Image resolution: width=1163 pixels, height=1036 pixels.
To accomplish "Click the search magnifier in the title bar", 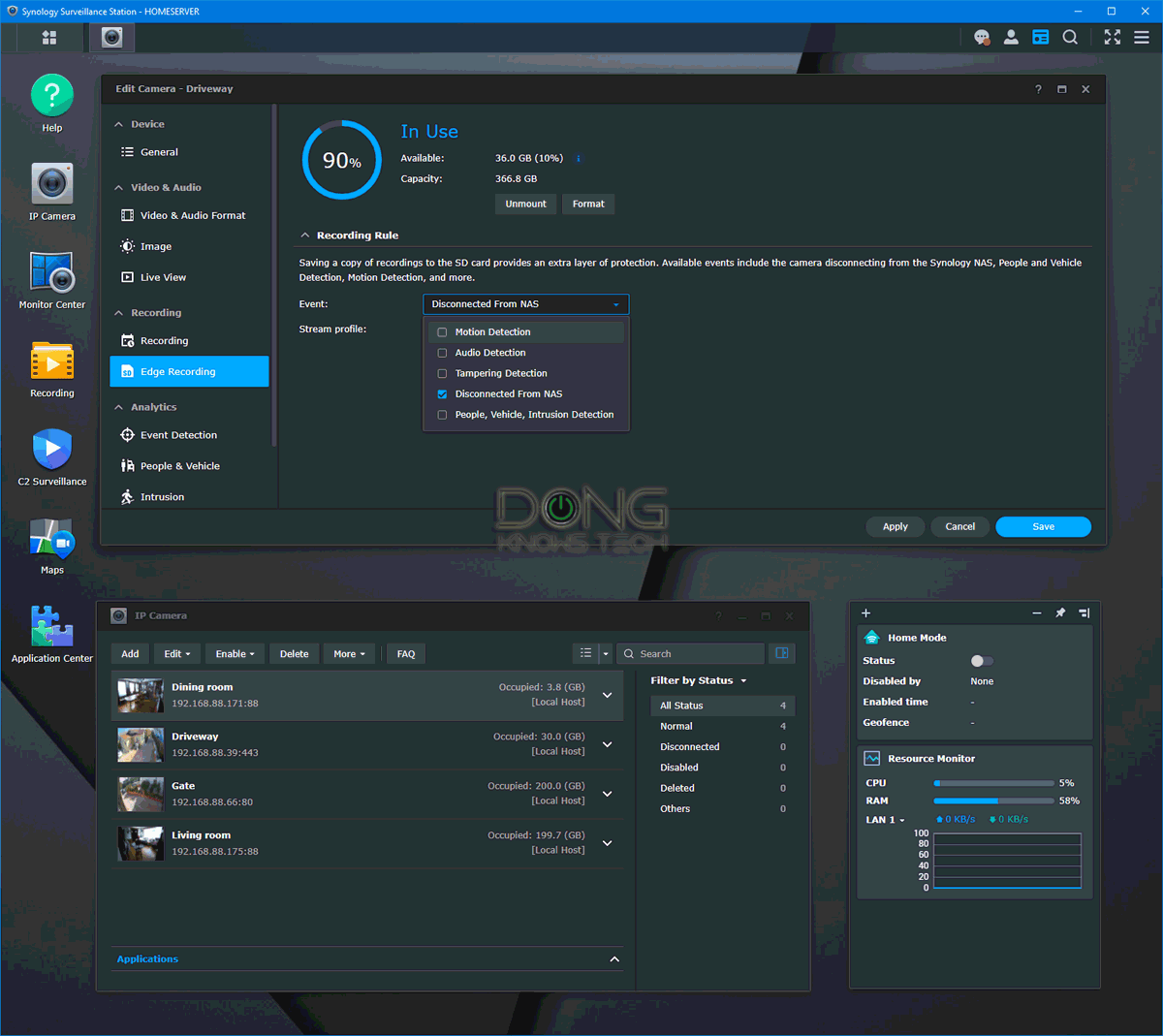I will pos(1070,37).
